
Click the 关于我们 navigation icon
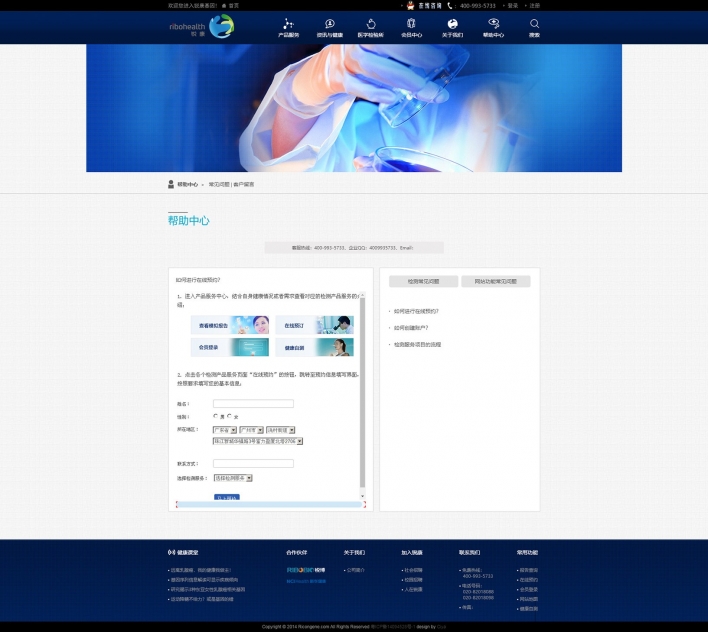452,25
